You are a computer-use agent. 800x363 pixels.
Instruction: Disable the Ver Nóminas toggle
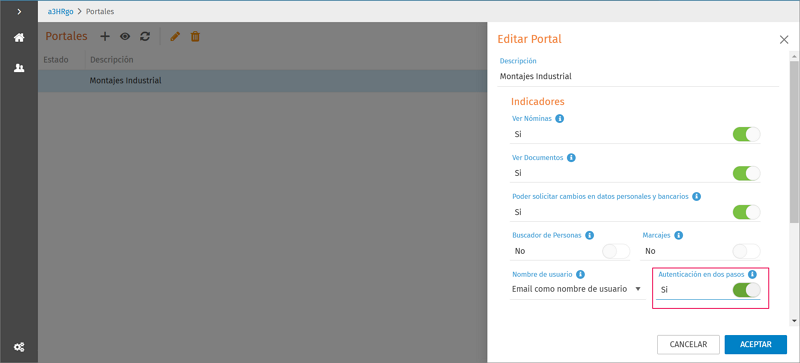(746, 135)
